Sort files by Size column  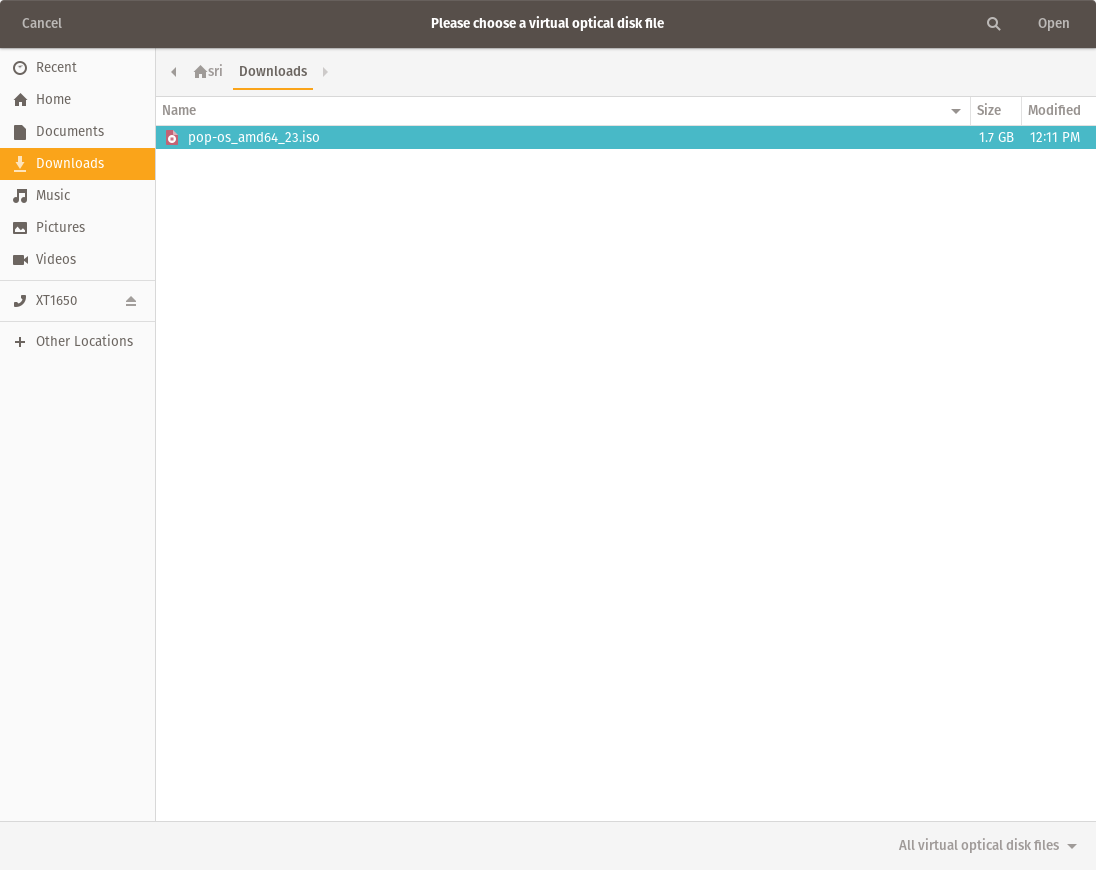tap(989, 111)
